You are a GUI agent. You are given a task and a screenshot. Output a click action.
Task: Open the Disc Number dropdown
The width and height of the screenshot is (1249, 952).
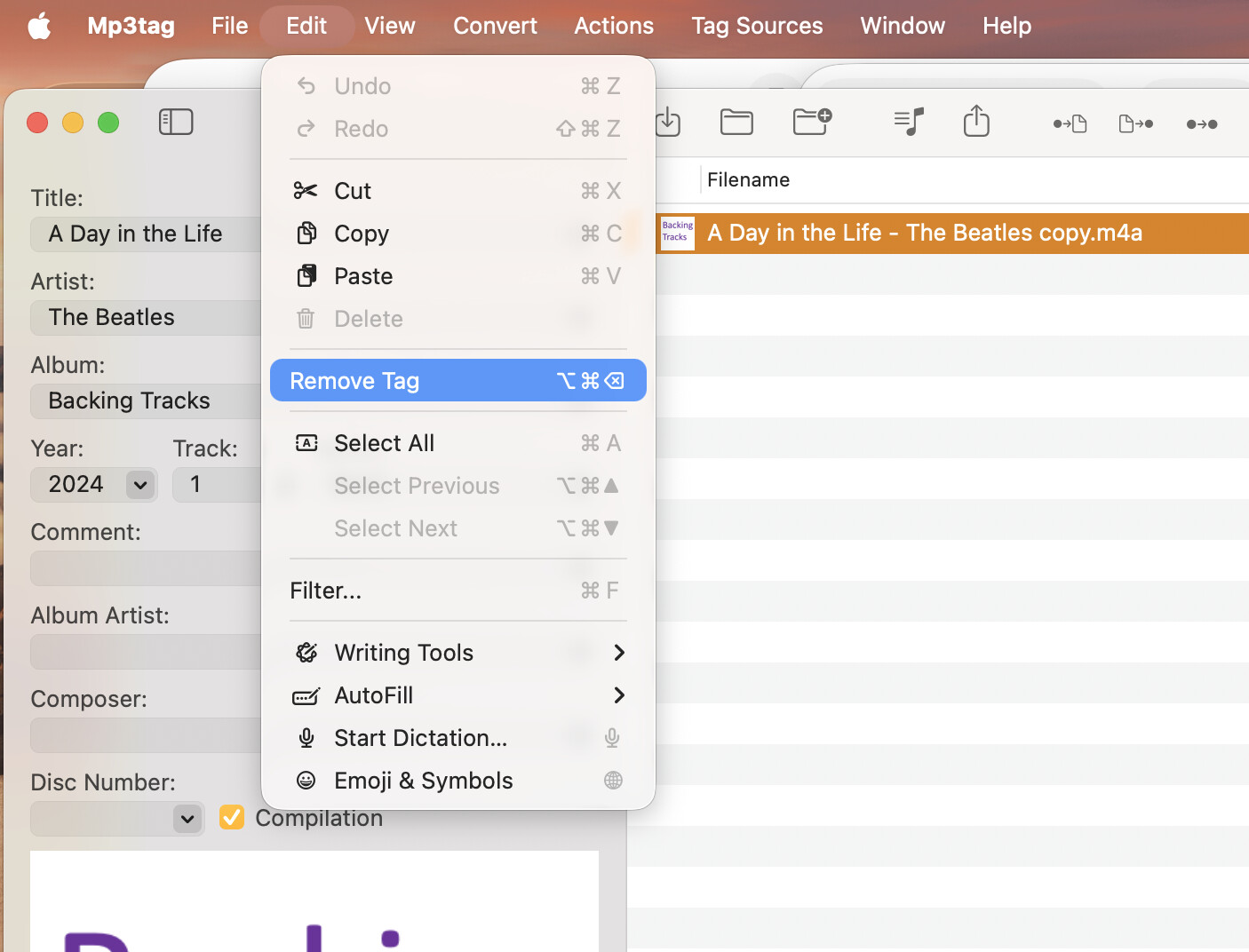tap(187, 819)
